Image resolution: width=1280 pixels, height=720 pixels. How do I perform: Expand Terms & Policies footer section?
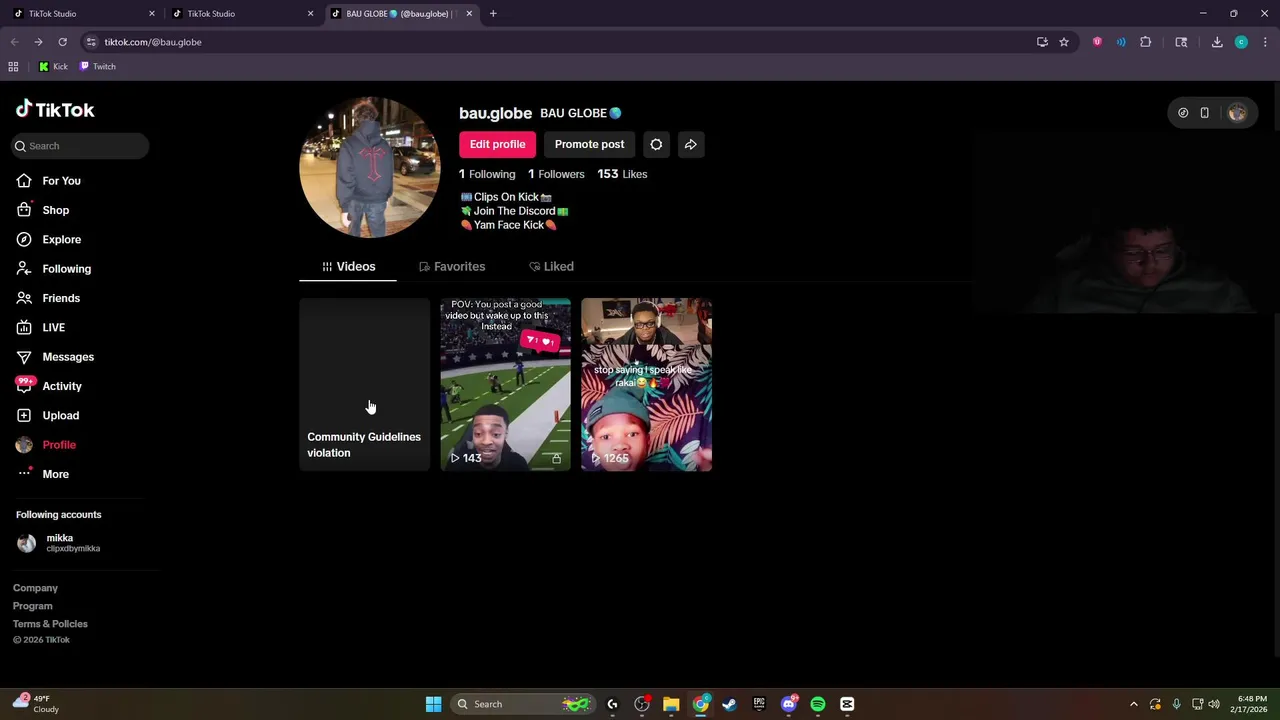(x=50, y=624)
